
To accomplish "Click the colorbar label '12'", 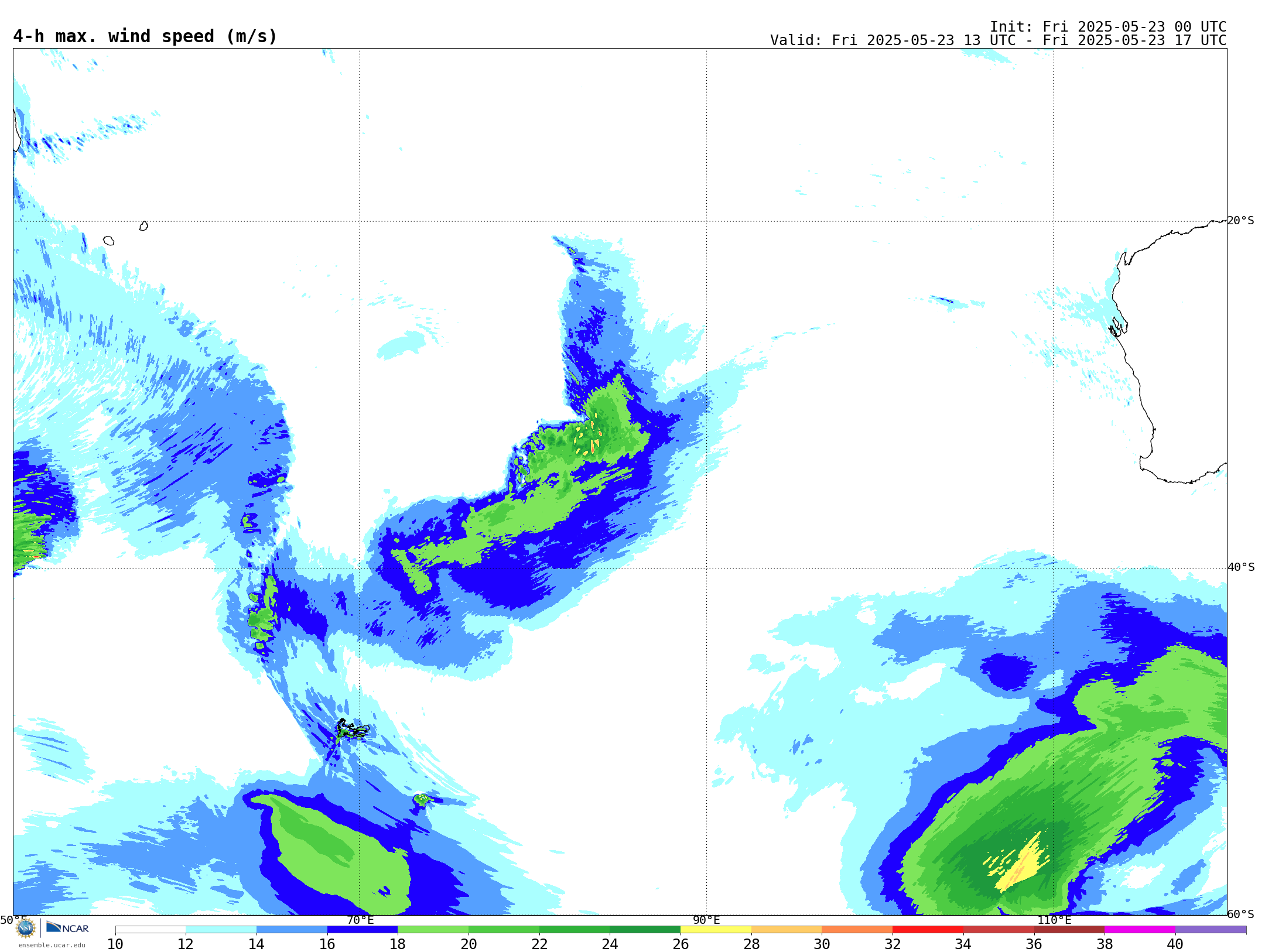I will tap(186, 944).
